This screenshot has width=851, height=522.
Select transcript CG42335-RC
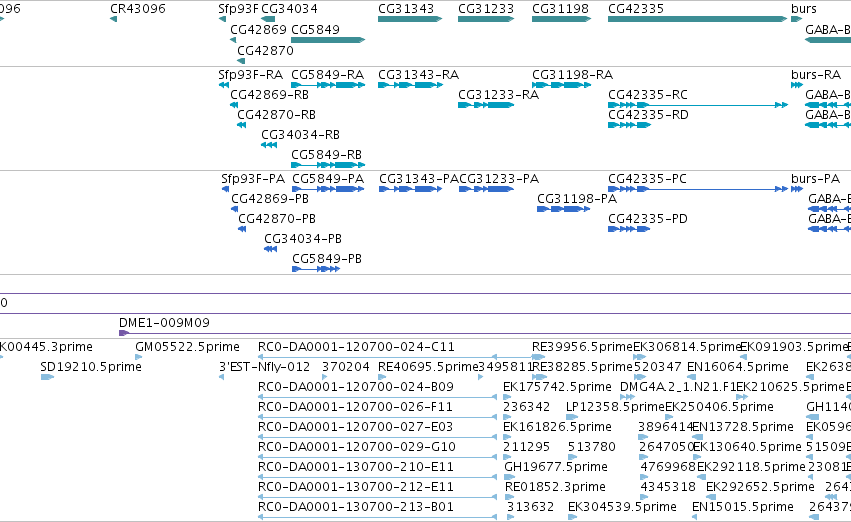(x=697, y=105)
